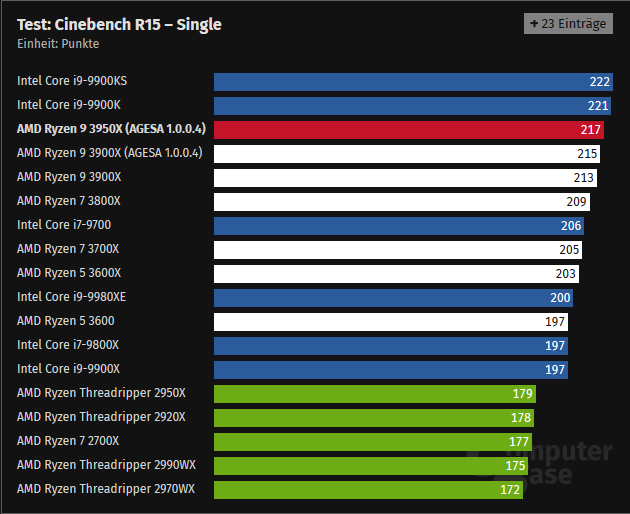
Task: Select the Intel Core i9-9900K label
Action: point(69,105)
